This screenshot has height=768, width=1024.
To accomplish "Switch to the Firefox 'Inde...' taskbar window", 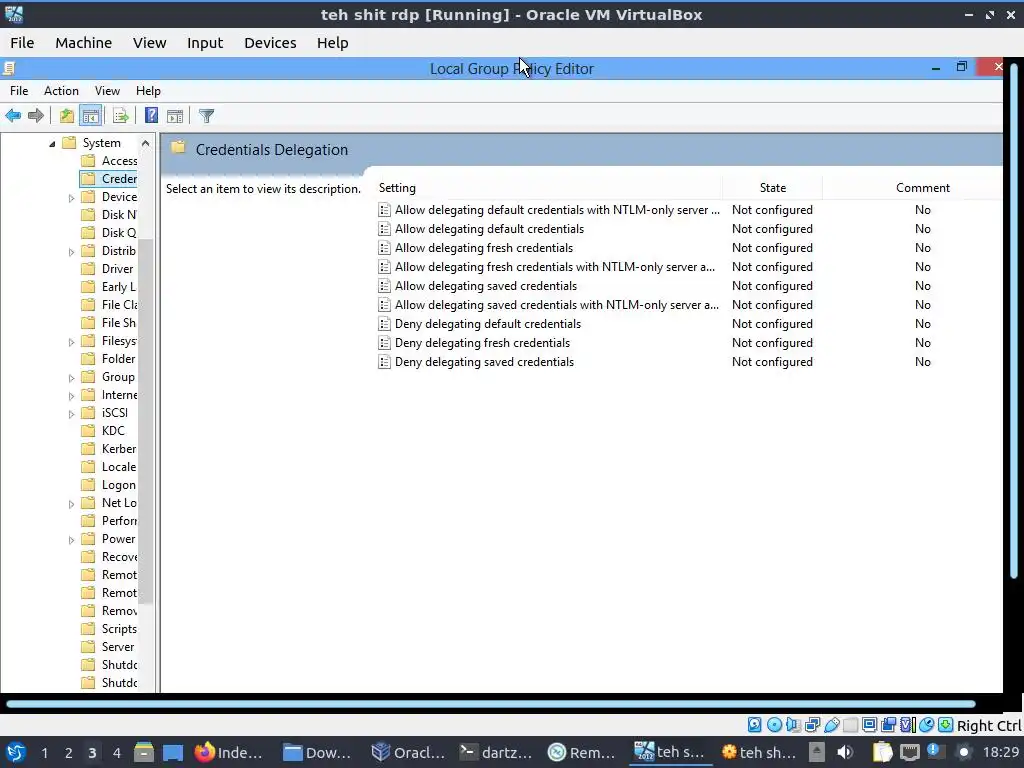I will point(229,752).
